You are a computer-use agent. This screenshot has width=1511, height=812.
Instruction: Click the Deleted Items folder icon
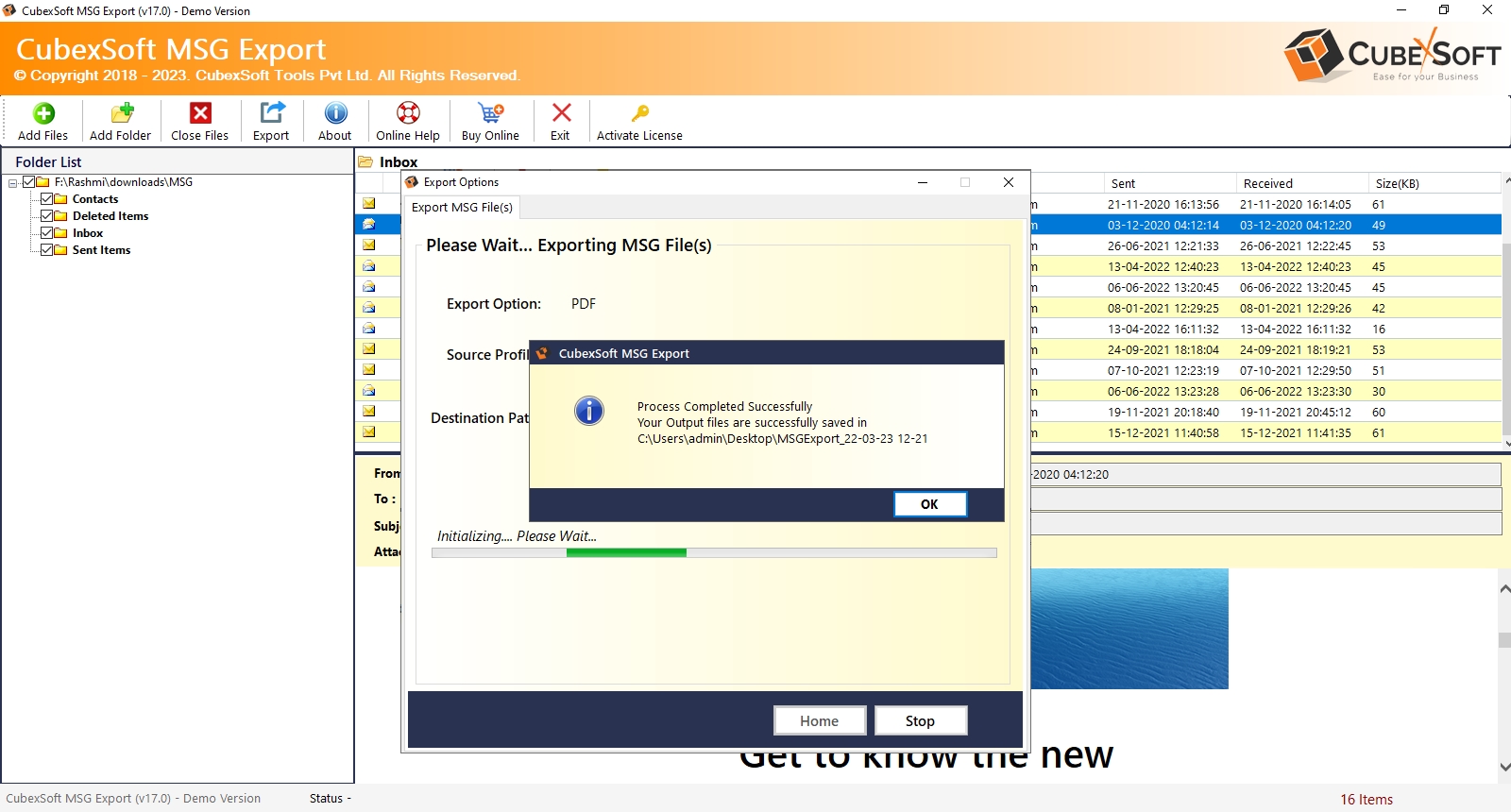click(60, 216)
